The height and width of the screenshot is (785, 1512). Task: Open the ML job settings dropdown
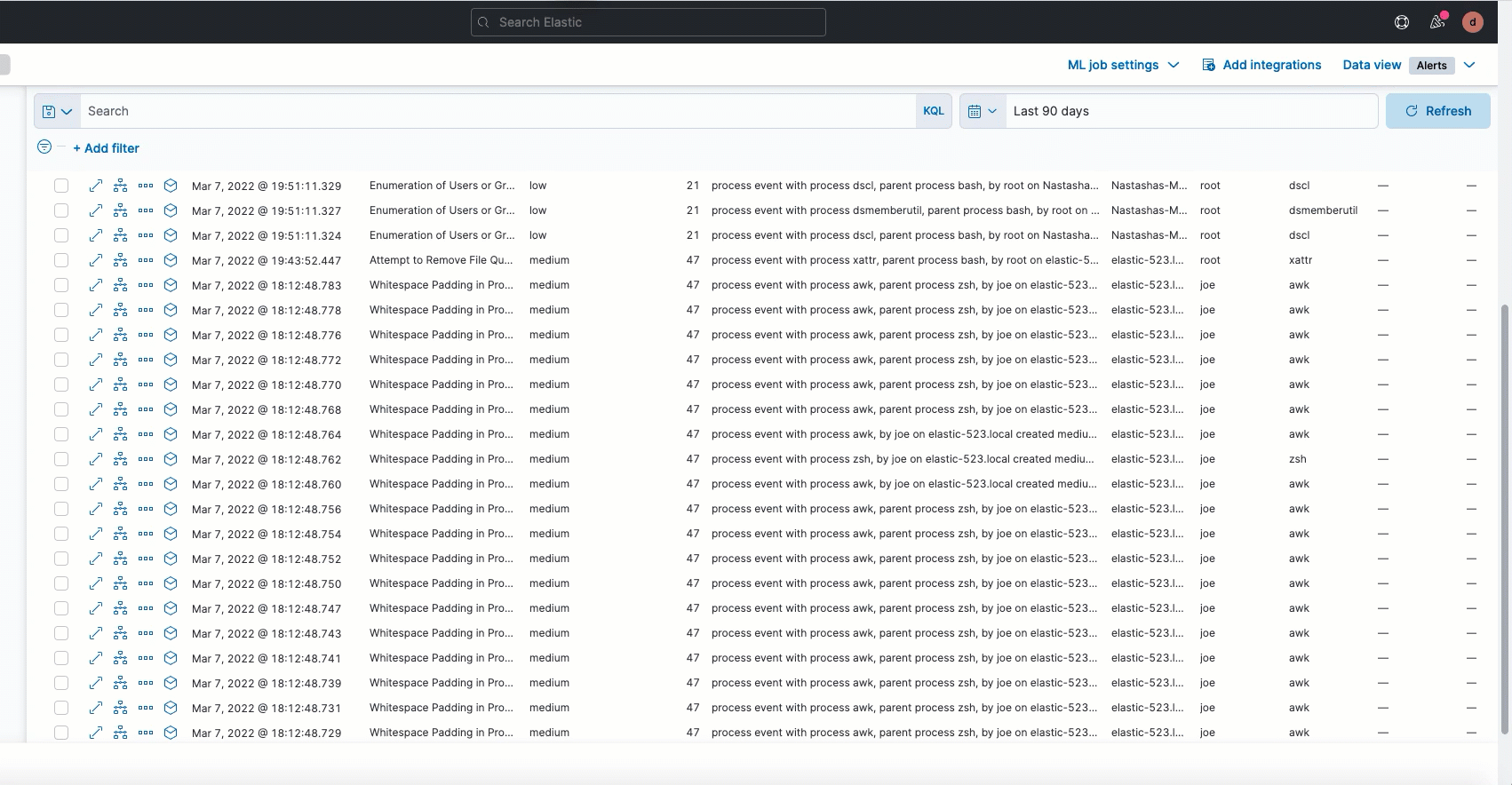pos(1123,65)
